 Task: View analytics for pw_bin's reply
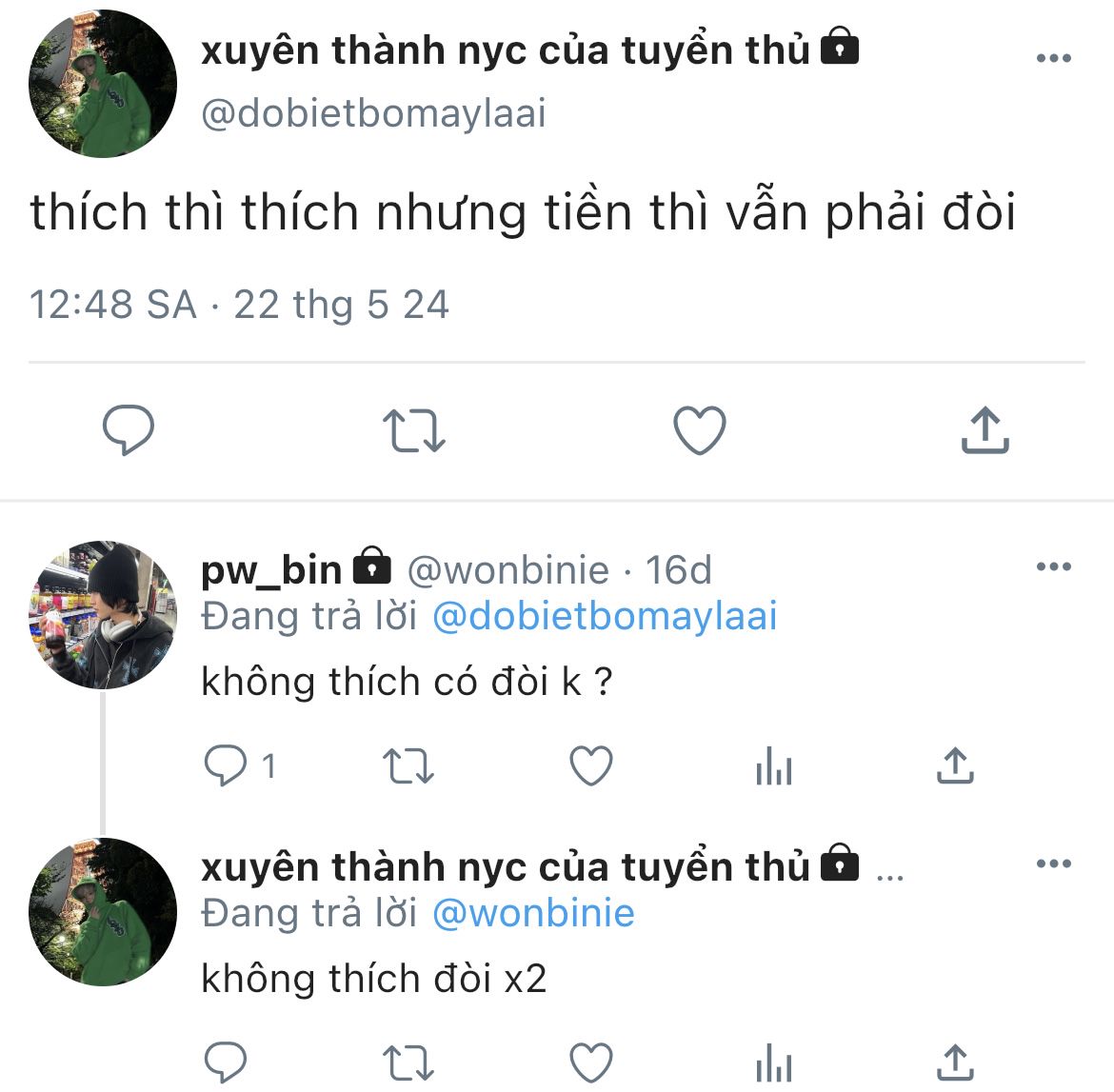(774, 765)
